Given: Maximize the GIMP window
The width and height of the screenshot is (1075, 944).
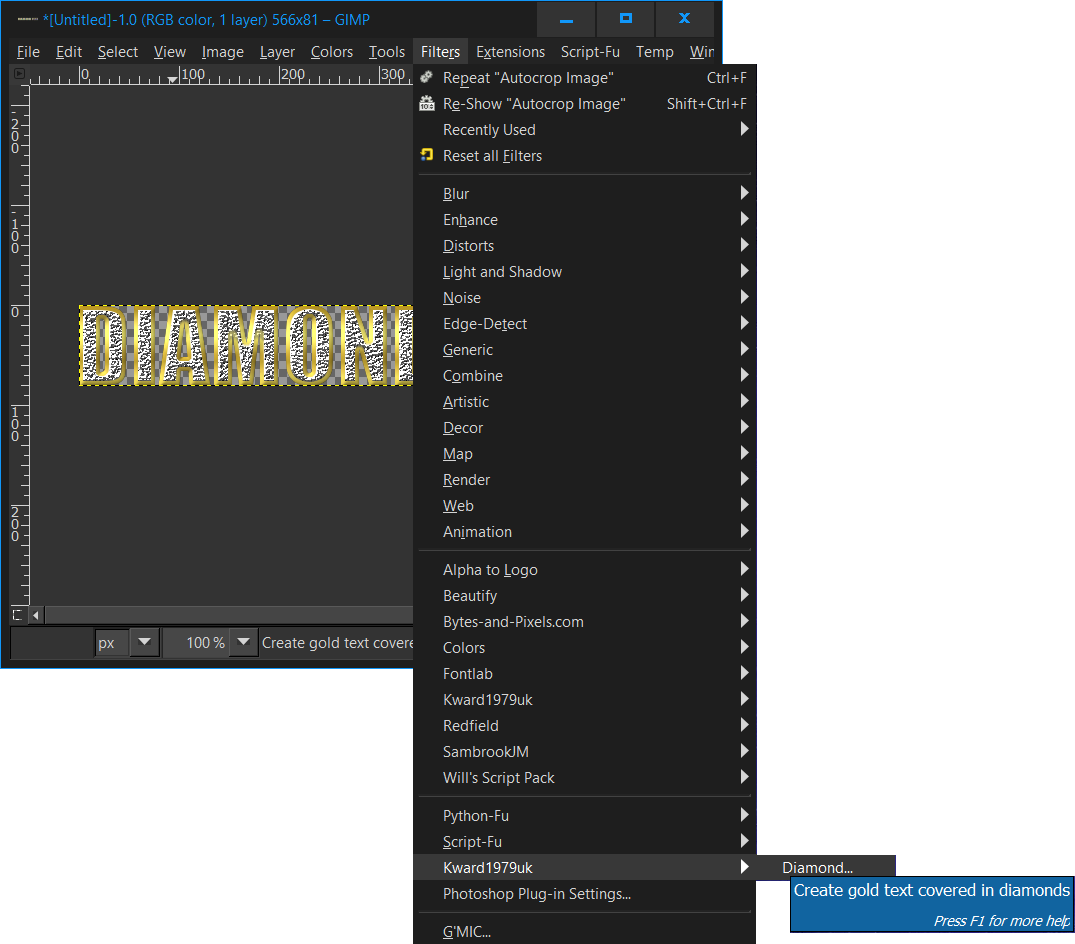Looking at the screenshot, I should pos(625,19).
